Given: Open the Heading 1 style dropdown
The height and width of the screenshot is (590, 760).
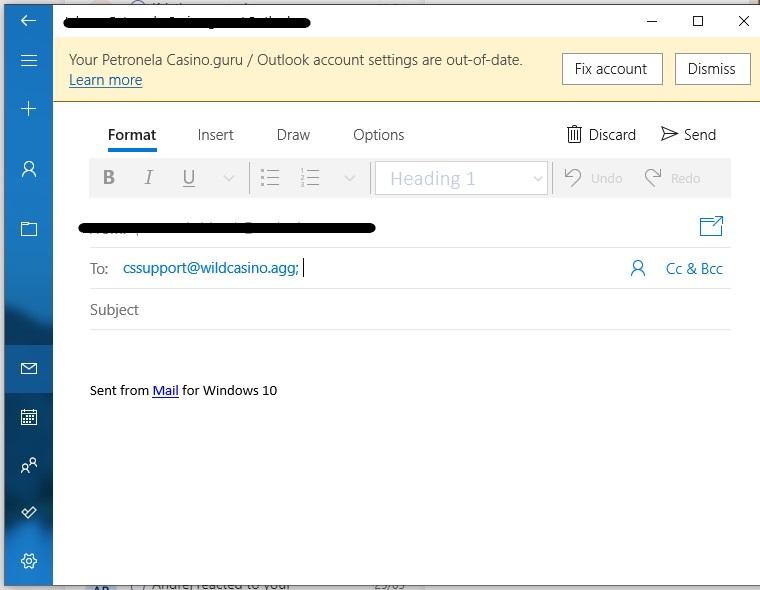Looking at the screenshot, I should [x=461, y=178].
